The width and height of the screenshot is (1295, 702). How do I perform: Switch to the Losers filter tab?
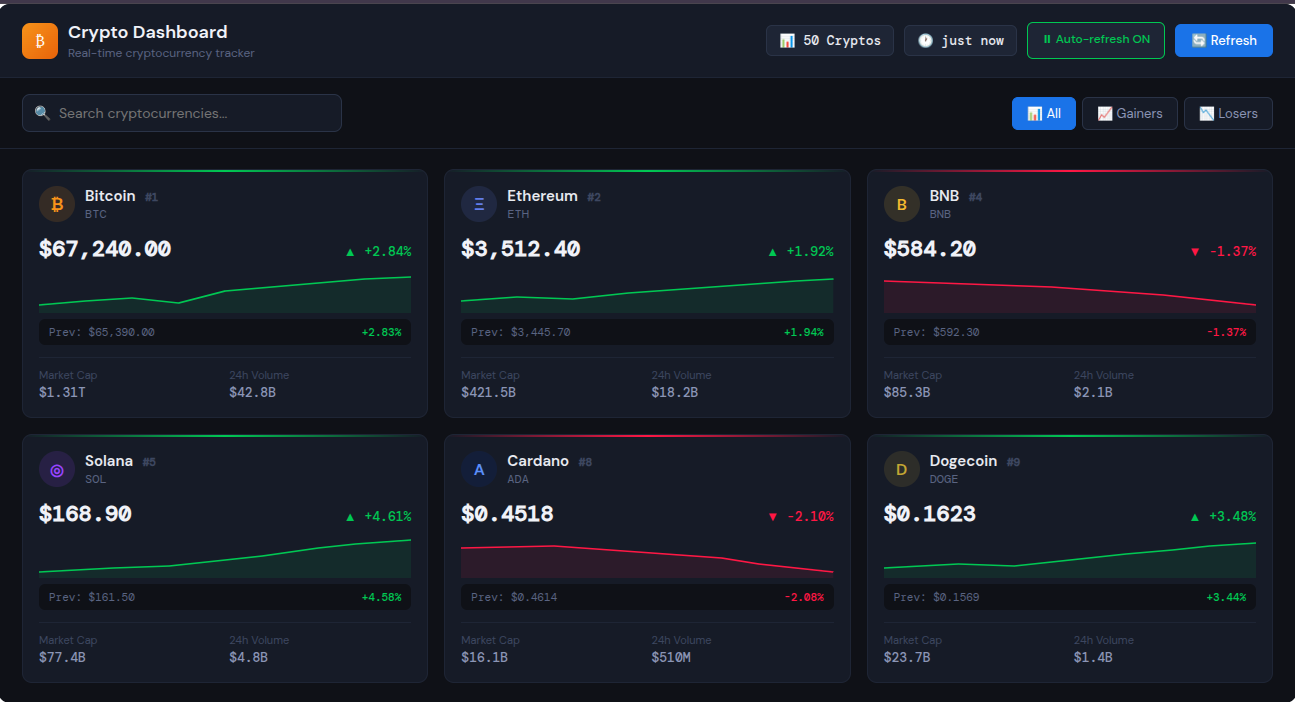point(1228,113)
